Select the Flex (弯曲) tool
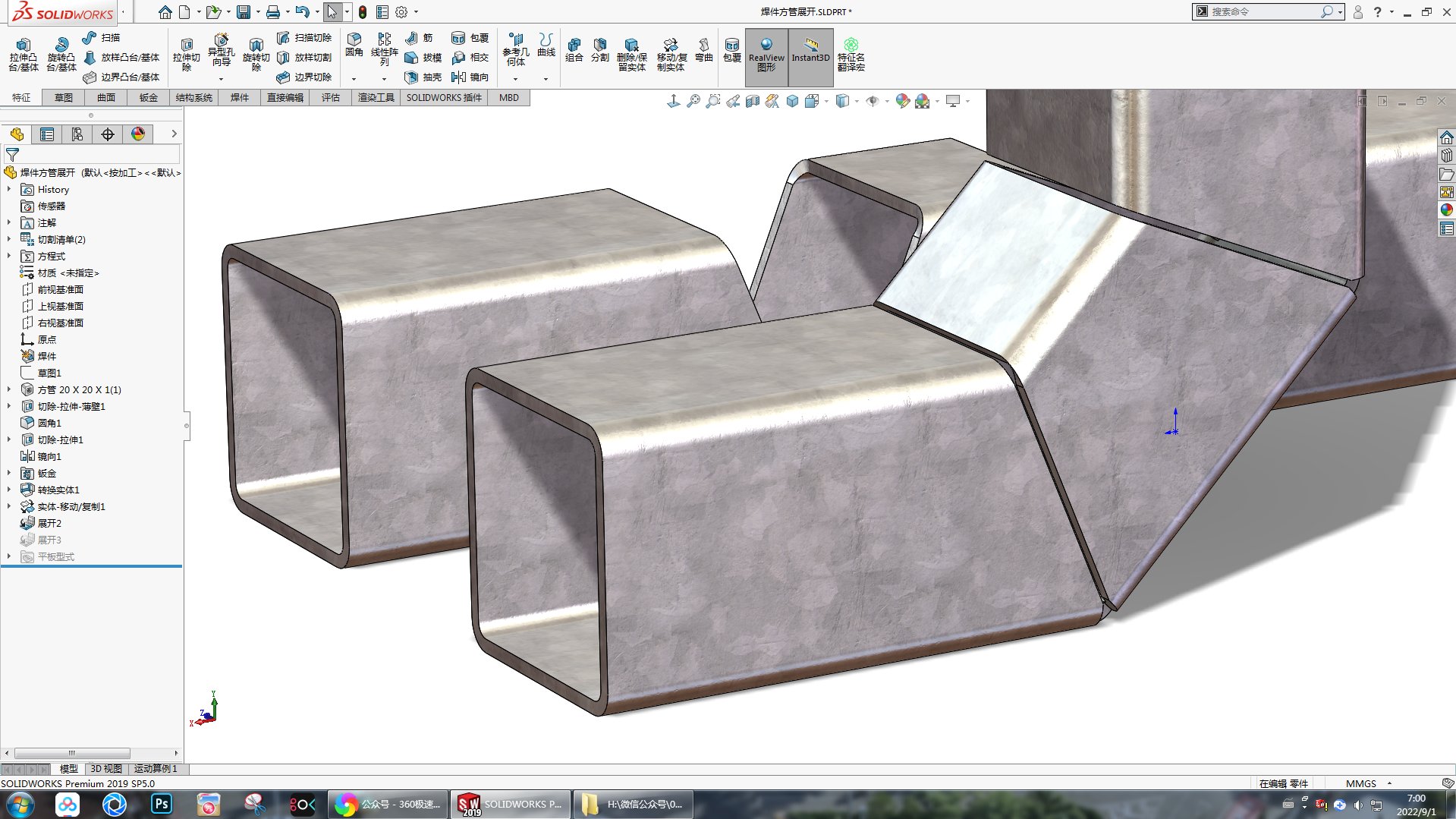Viewport: 1456px width, 819px height. click(704, 50)
